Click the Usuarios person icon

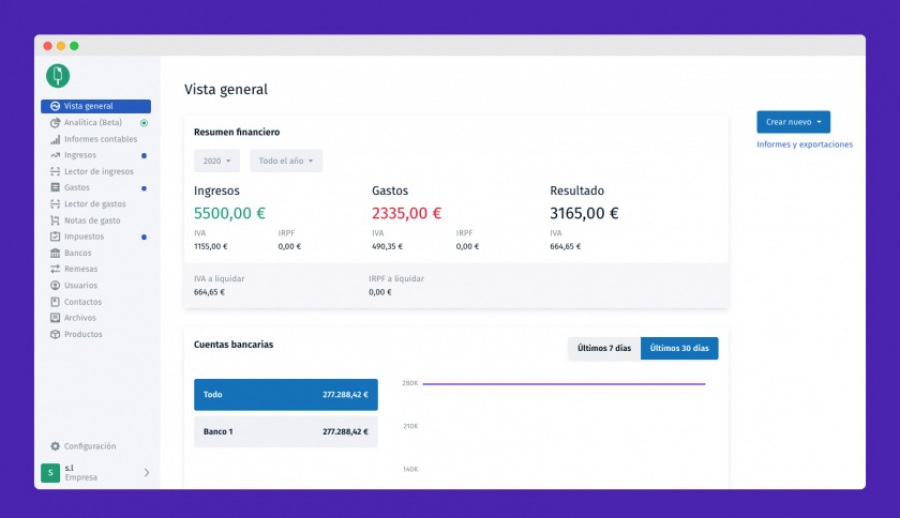pos(55,285)
